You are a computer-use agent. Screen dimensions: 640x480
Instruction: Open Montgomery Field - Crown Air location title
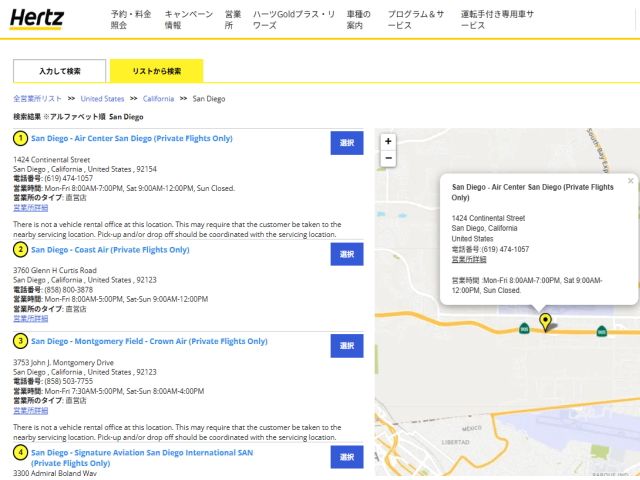point(149,341)
